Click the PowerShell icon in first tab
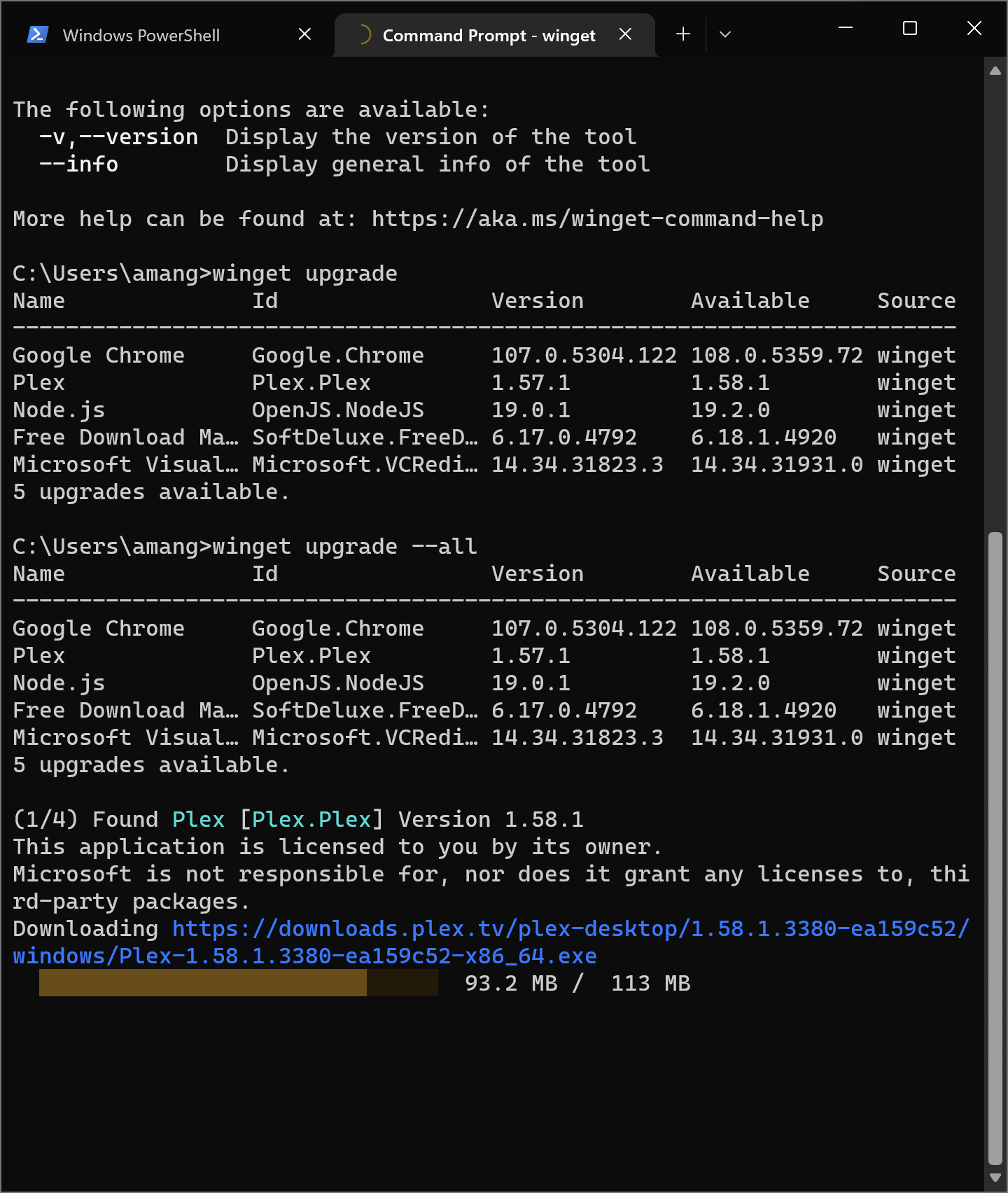Screen dimensions: 1008x1193 [x=37, y=34]
